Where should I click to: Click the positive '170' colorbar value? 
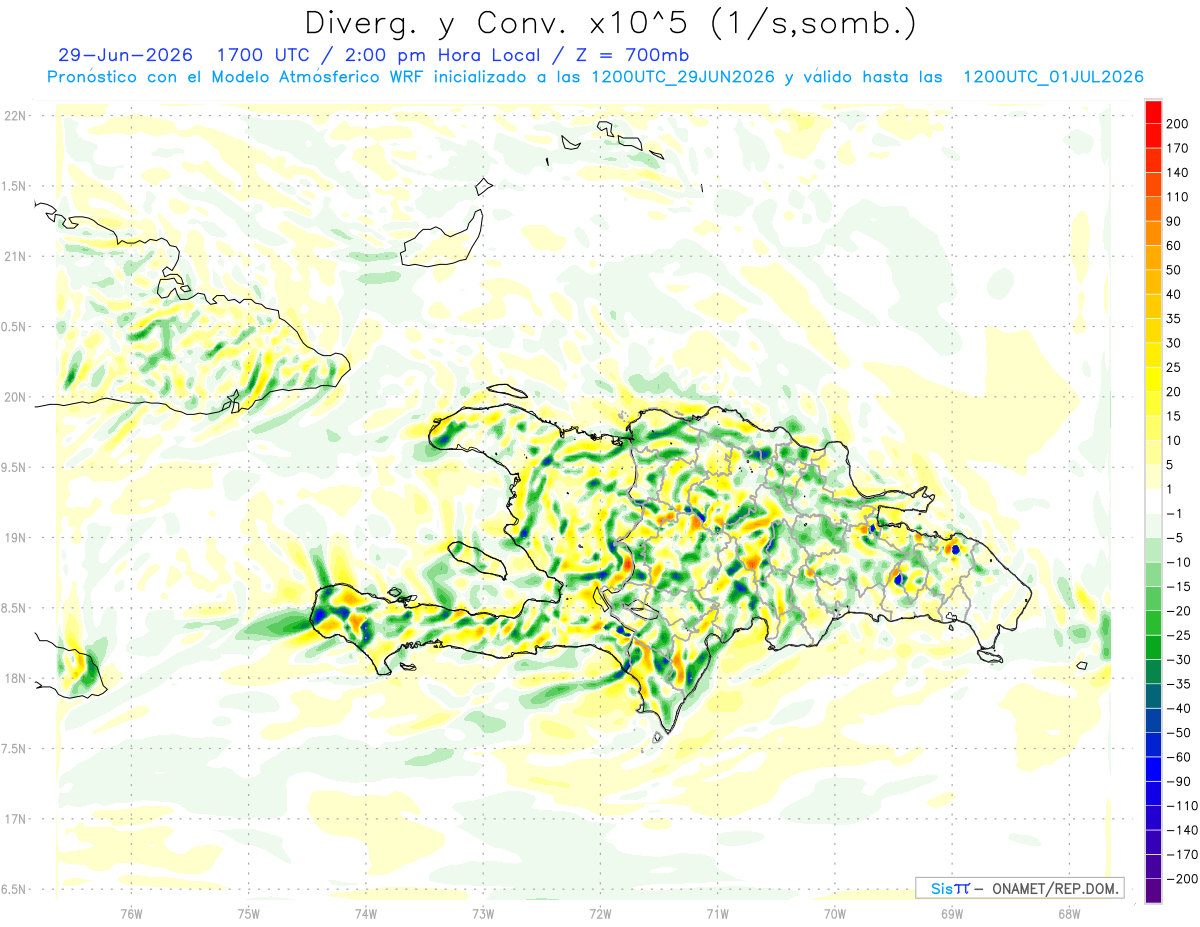[1177, 148]
